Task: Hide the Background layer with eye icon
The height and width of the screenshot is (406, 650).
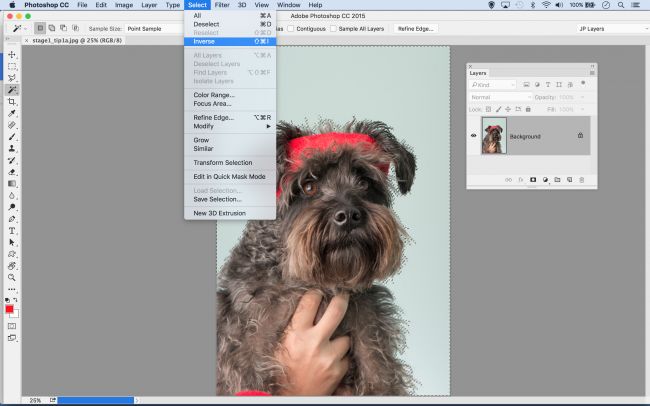Action: (x=474, y=136)
